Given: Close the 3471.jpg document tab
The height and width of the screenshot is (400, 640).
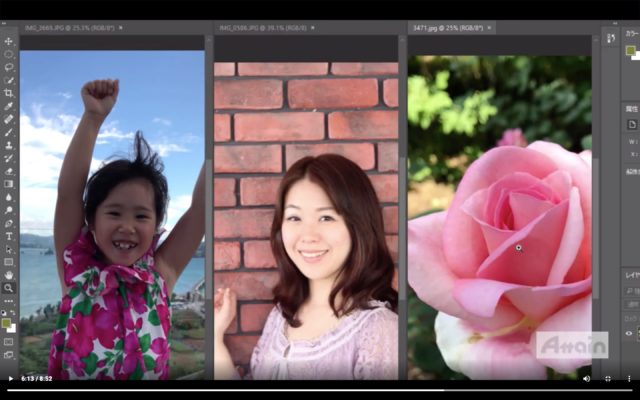Looking at the screenshot, I should tap(489, 28).
